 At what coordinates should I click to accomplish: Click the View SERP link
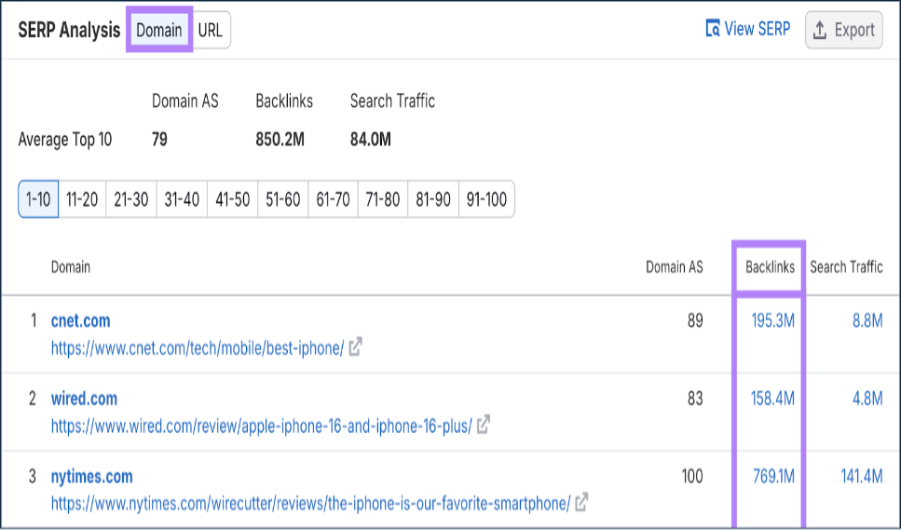(x=748, y=29)
